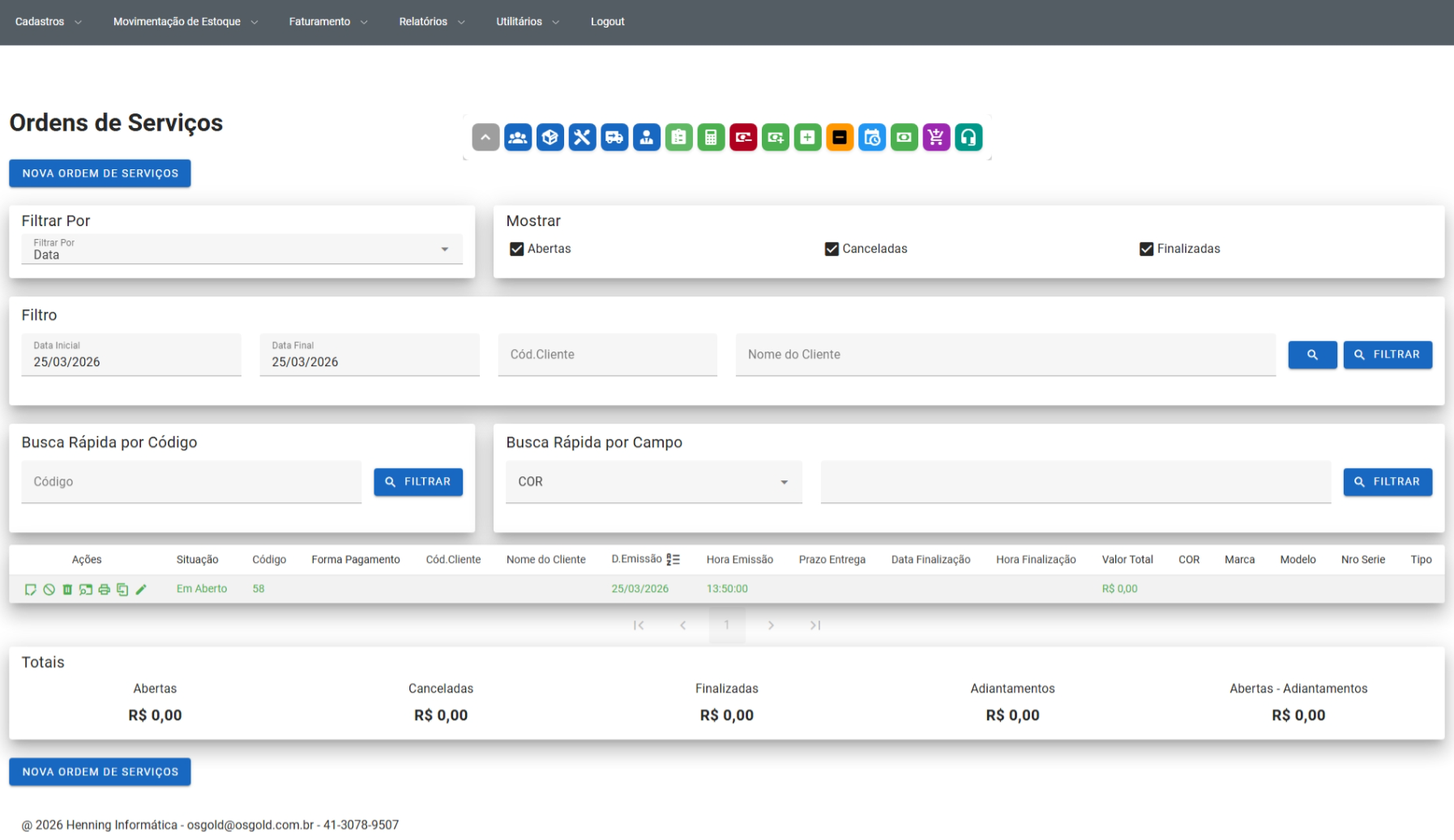The height and width of the screenshot is (840, 1454).
Task: Collapse the shortcut toolbar with the gray chevron
Action: [x=485, y=138]
